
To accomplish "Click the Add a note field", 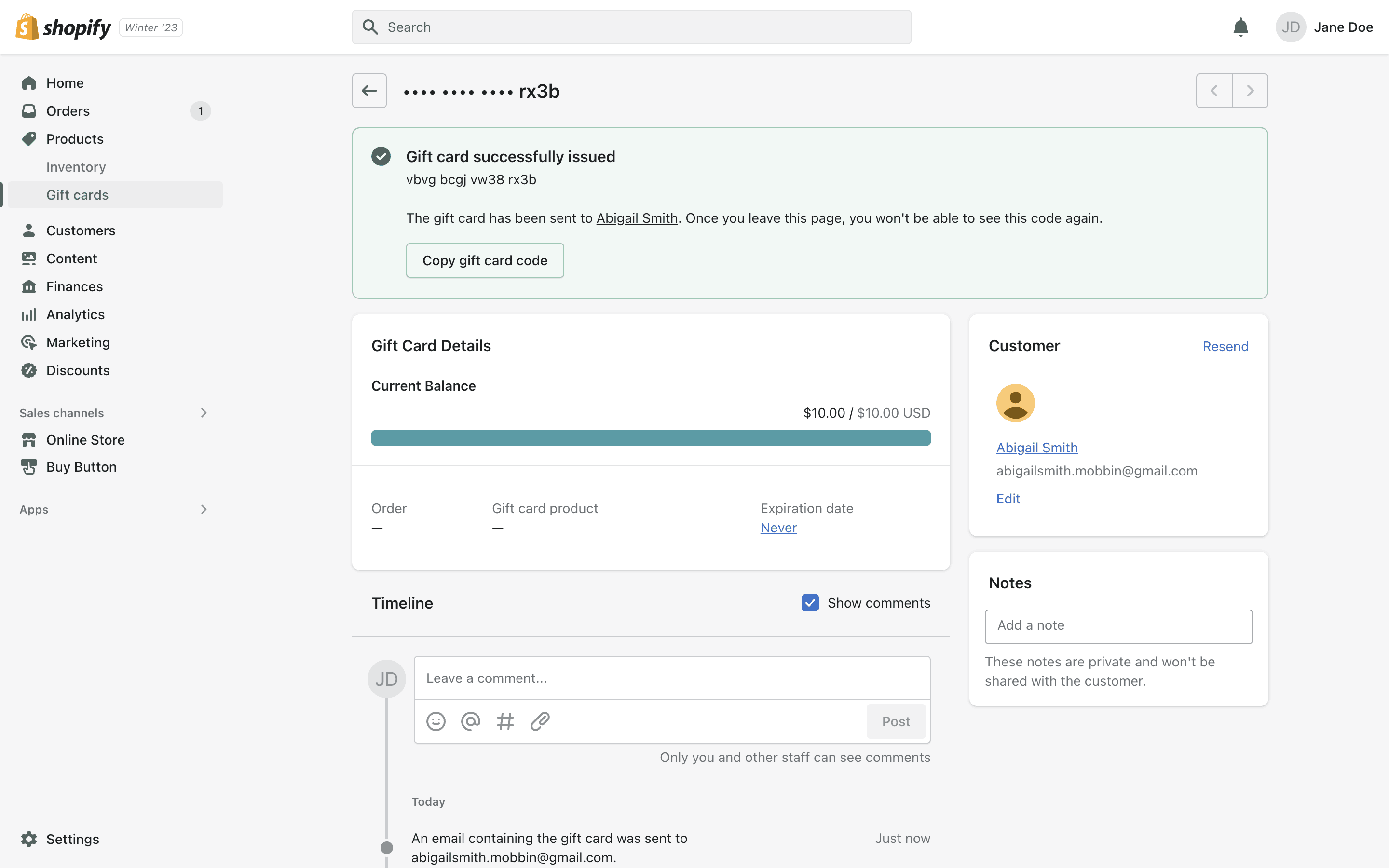I will tap(1118, 626).
